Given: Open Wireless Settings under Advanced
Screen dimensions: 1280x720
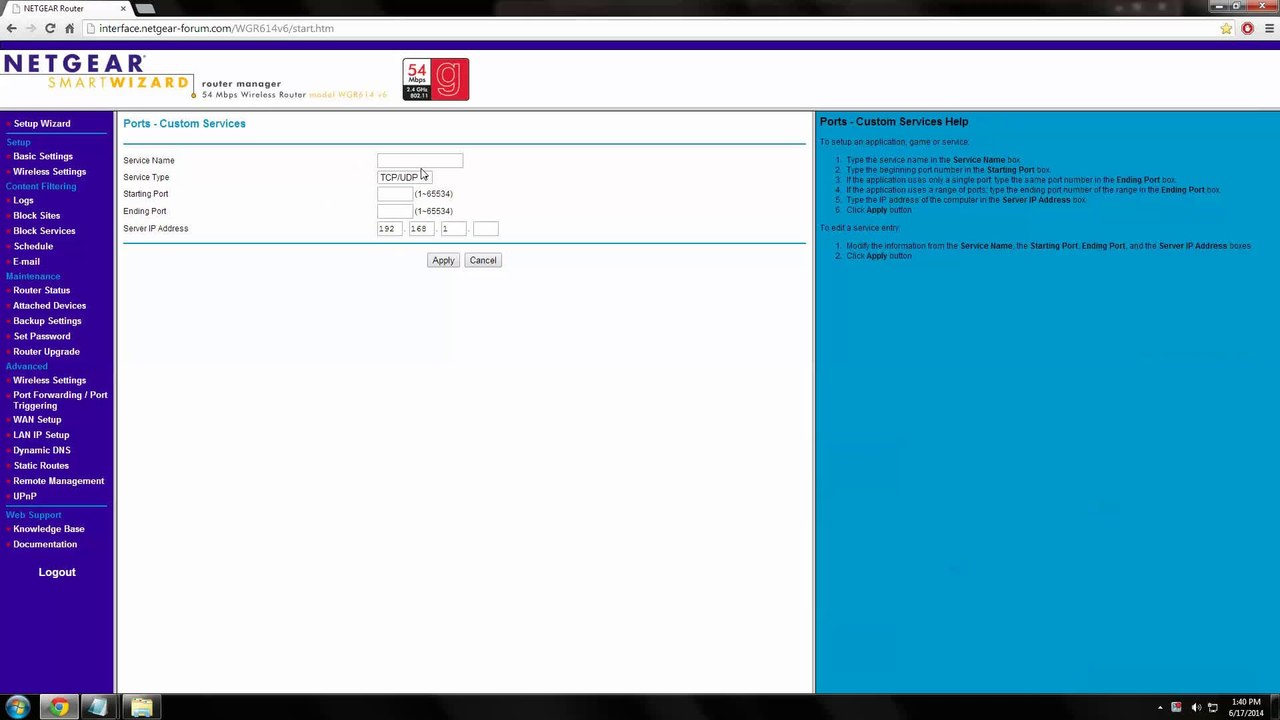Looking at the screenshot, I should 49,381.
